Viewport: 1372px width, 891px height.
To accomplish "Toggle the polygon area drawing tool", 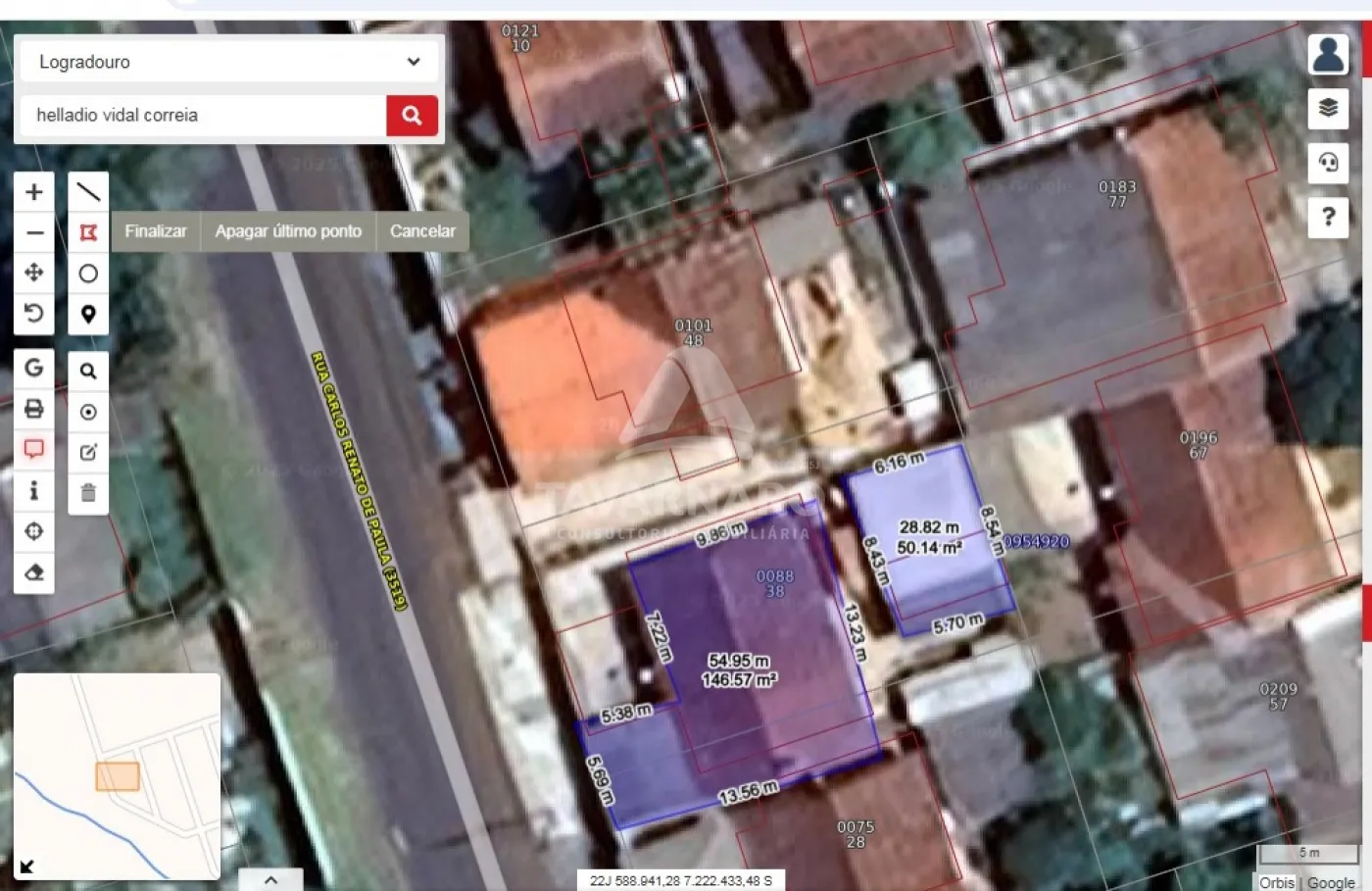I will pos(88,232).
